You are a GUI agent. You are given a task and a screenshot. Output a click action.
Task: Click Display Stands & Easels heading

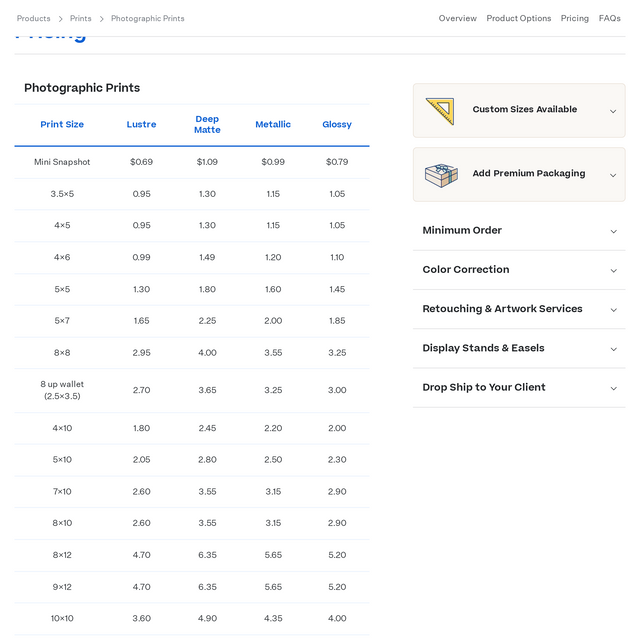(x=483, y=348)
